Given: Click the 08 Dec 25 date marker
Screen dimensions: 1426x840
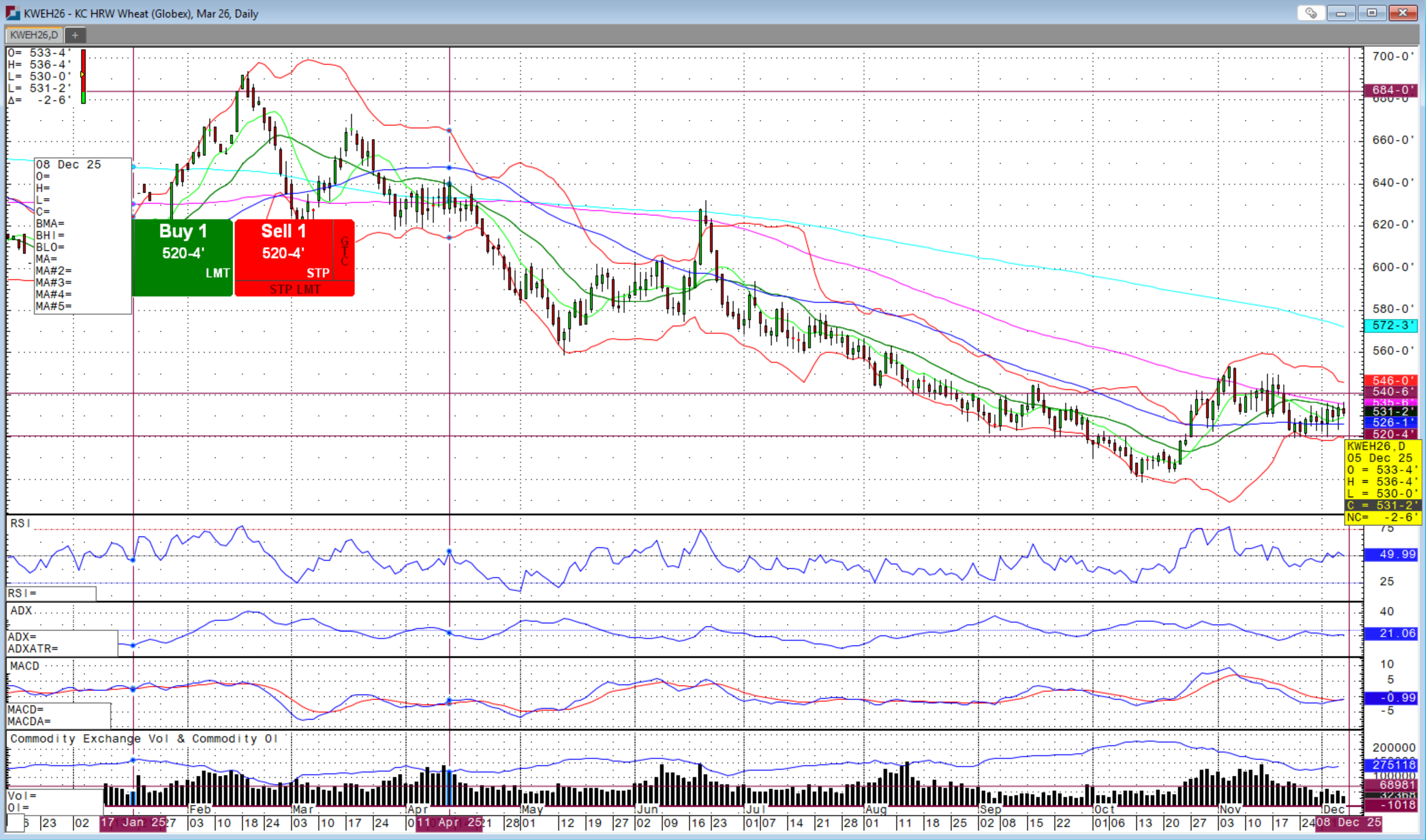Looking at the screenshot, I should pyautogui.click(x=1348, y=823).
